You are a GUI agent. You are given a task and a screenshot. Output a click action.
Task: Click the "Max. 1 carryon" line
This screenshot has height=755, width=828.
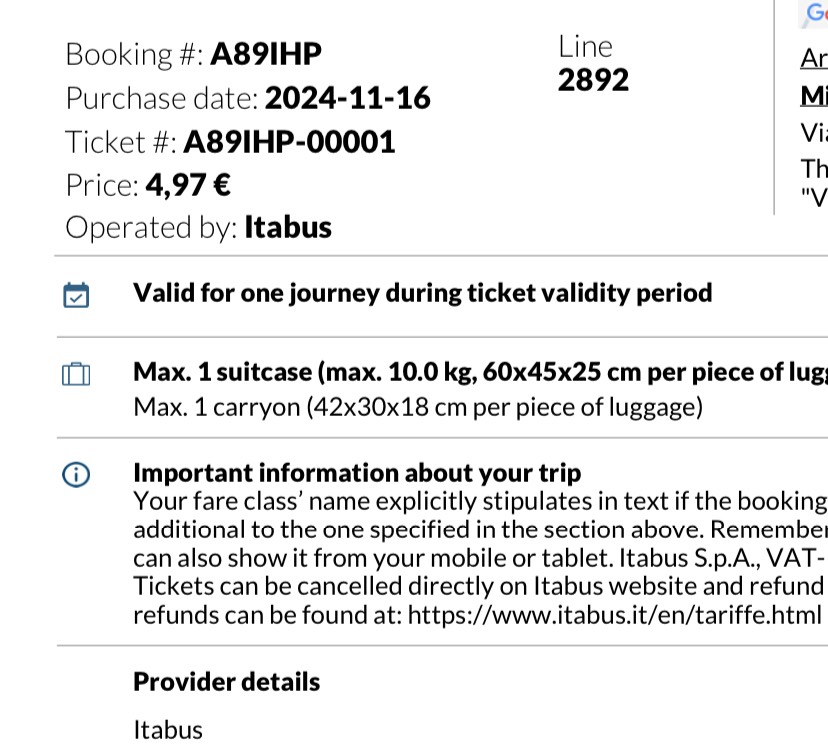click(x=418, y=408)
